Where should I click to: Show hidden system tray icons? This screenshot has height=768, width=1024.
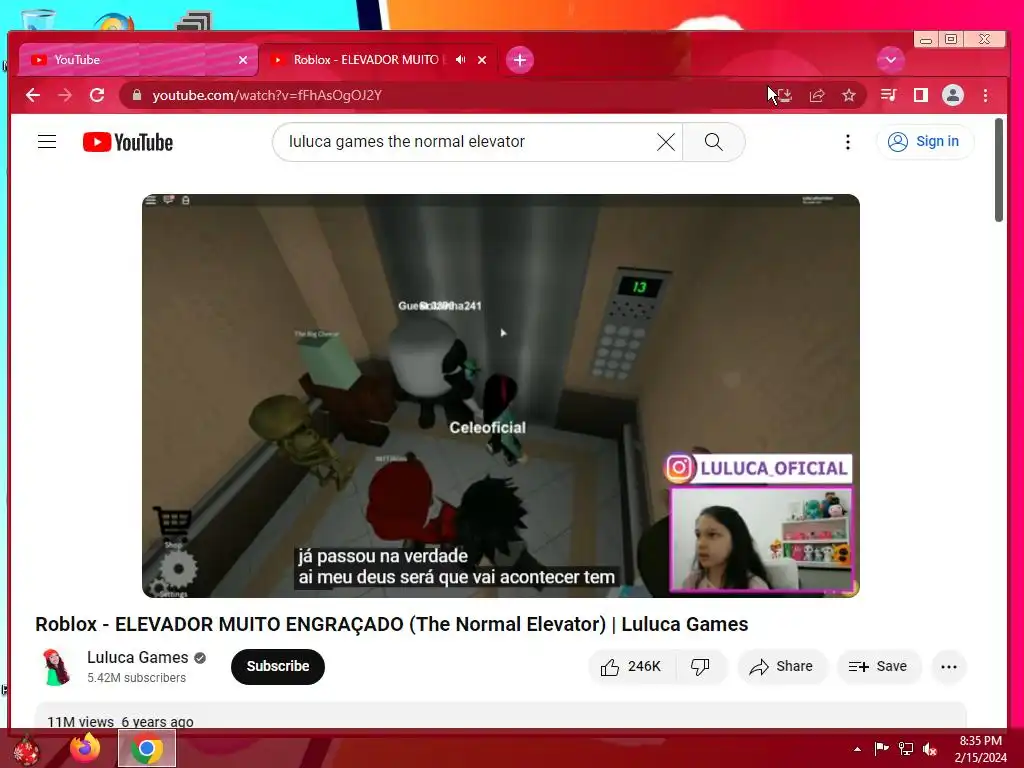[x=857, y=749]
